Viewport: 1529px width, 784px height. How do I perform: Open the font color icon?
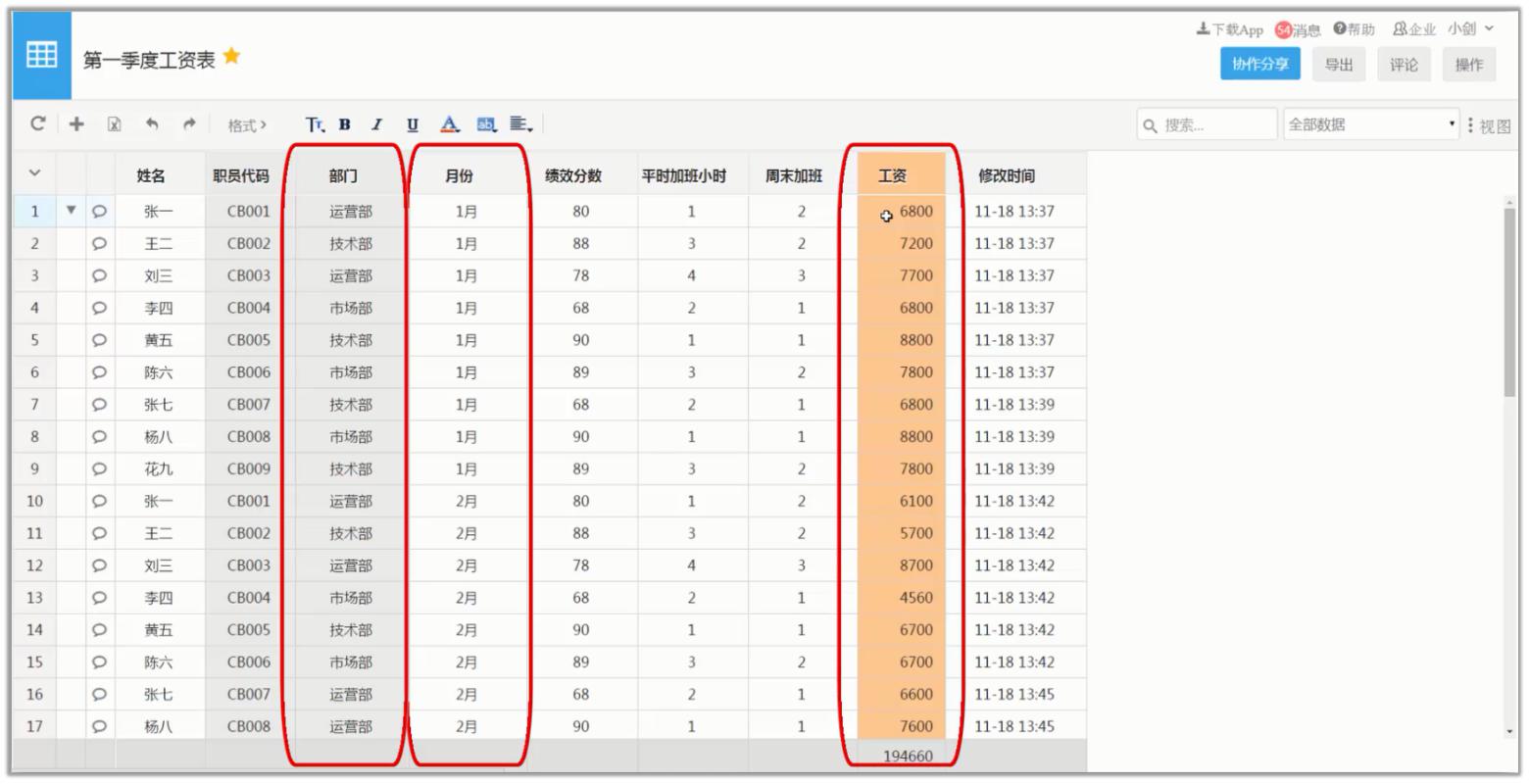(449, 124)
